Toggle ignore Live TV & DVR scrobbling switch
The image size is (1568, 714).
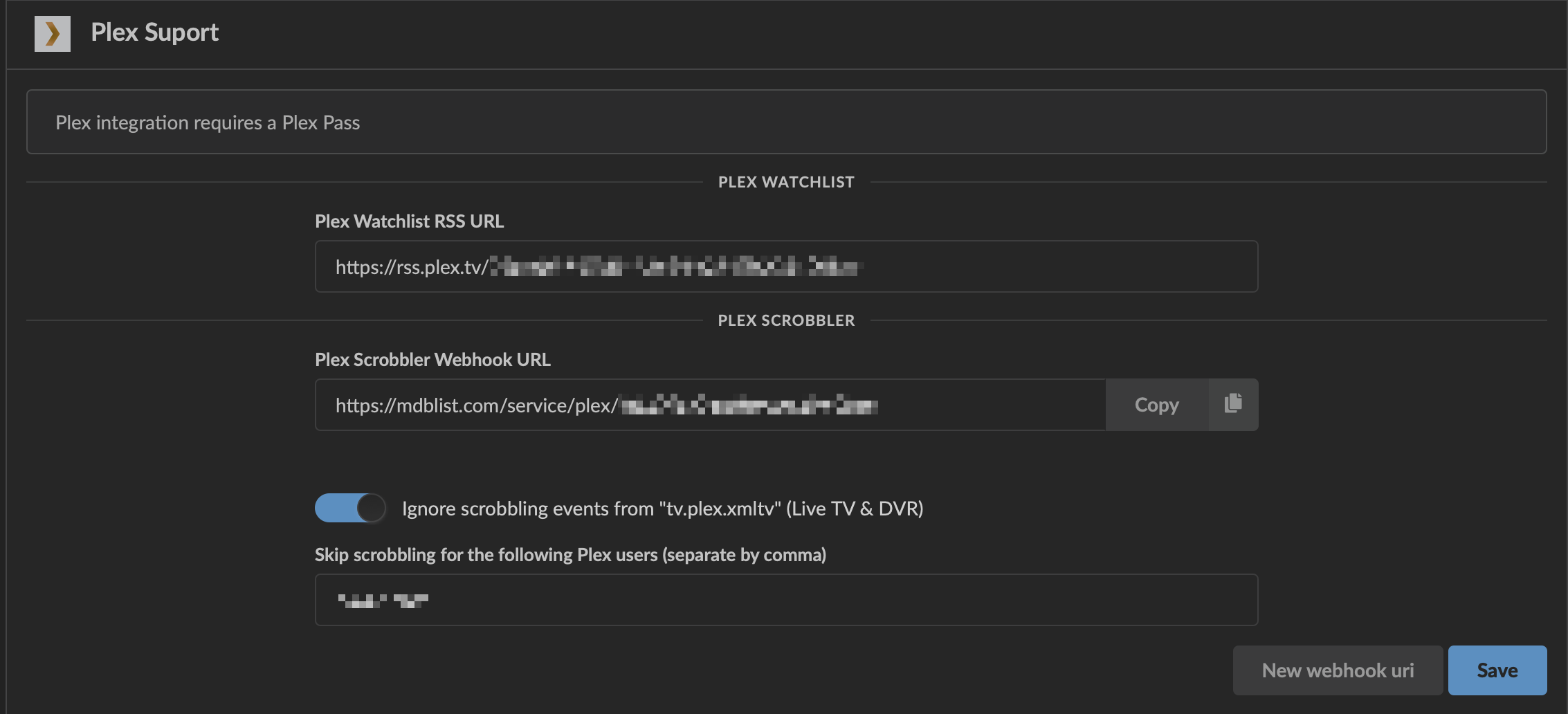[x=350, y=508]
